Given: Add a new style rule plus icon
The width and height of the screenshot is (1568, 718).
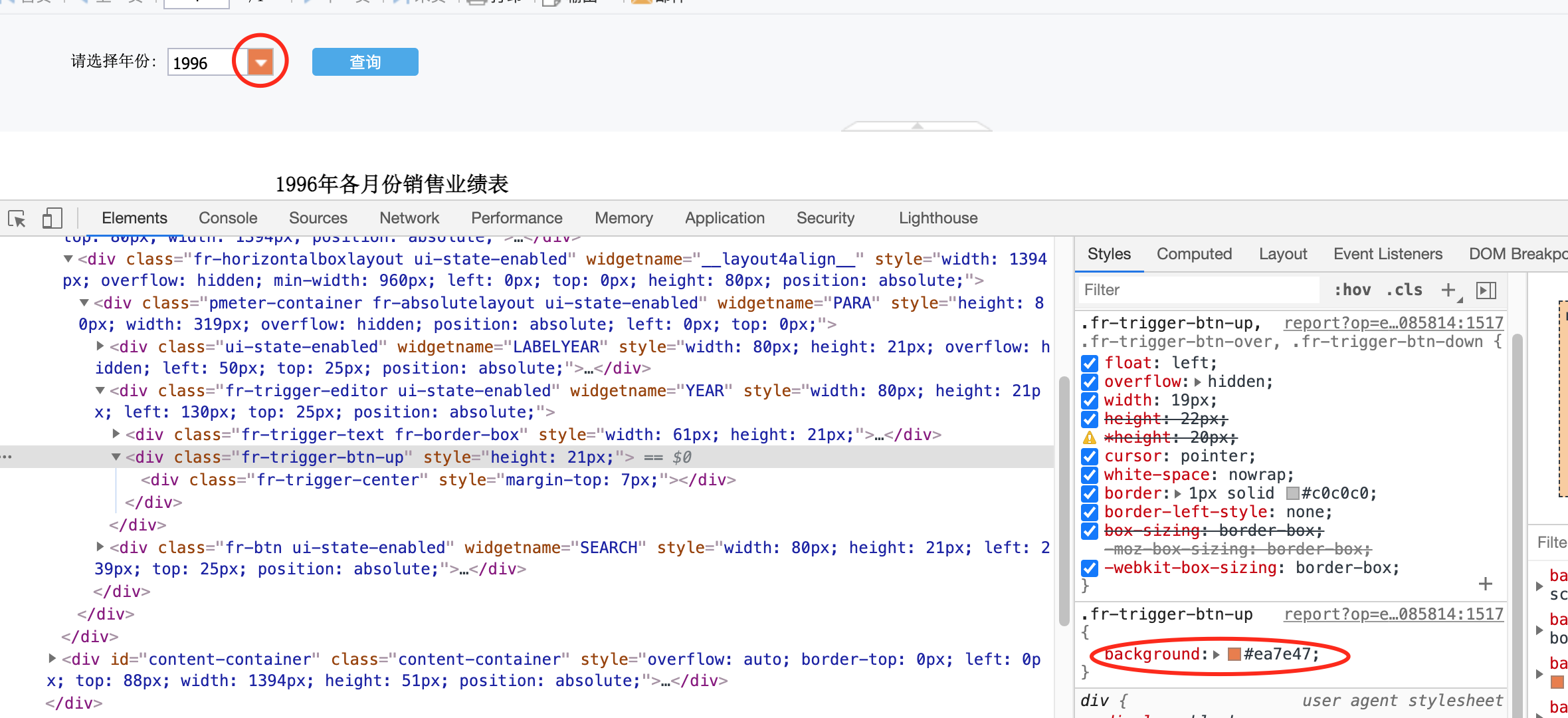Looking at the screenshot, I should 1449,290.
